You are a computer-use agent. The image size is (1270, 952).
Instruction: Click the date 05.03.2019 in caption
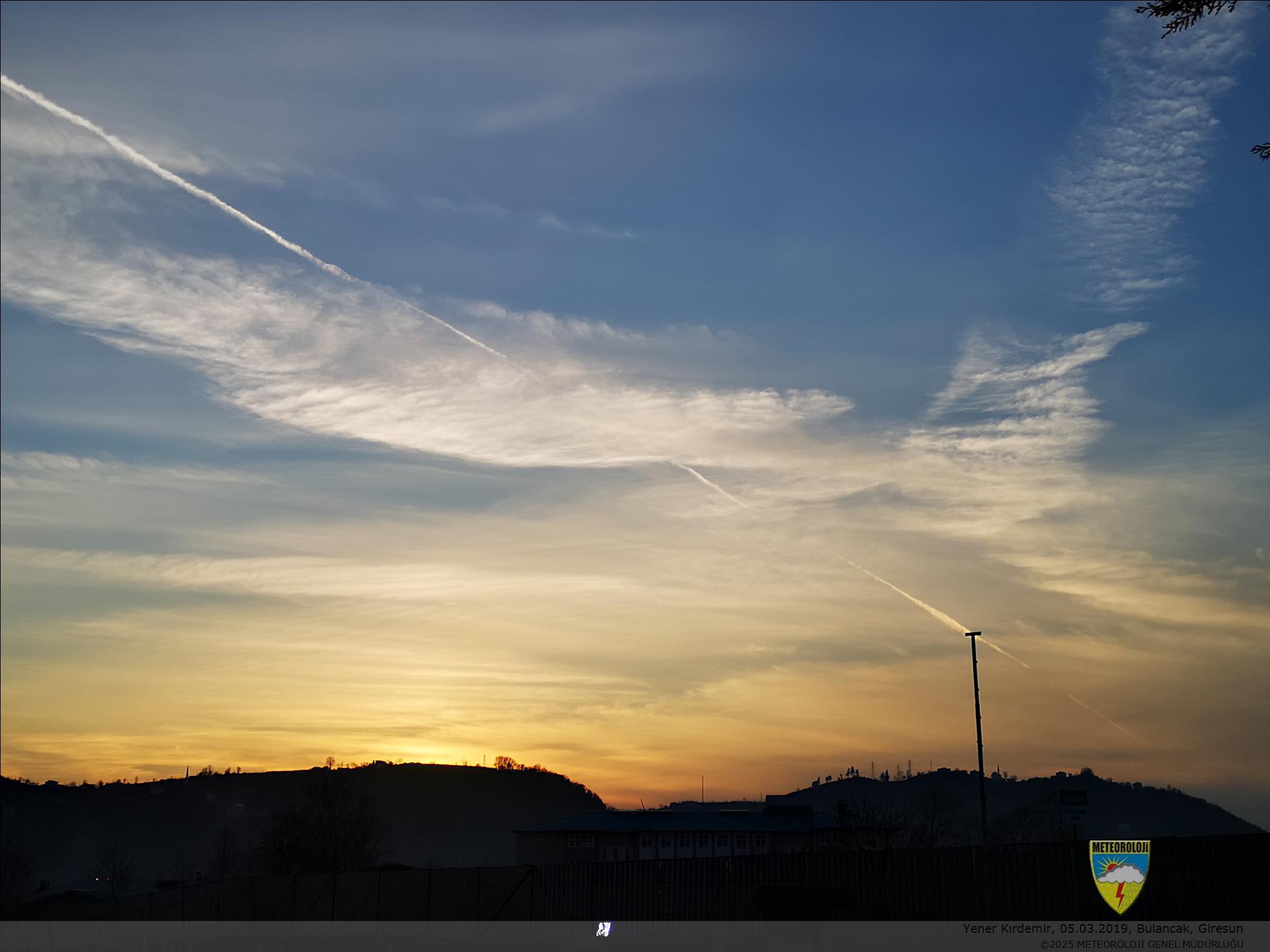coord(1095,928)
